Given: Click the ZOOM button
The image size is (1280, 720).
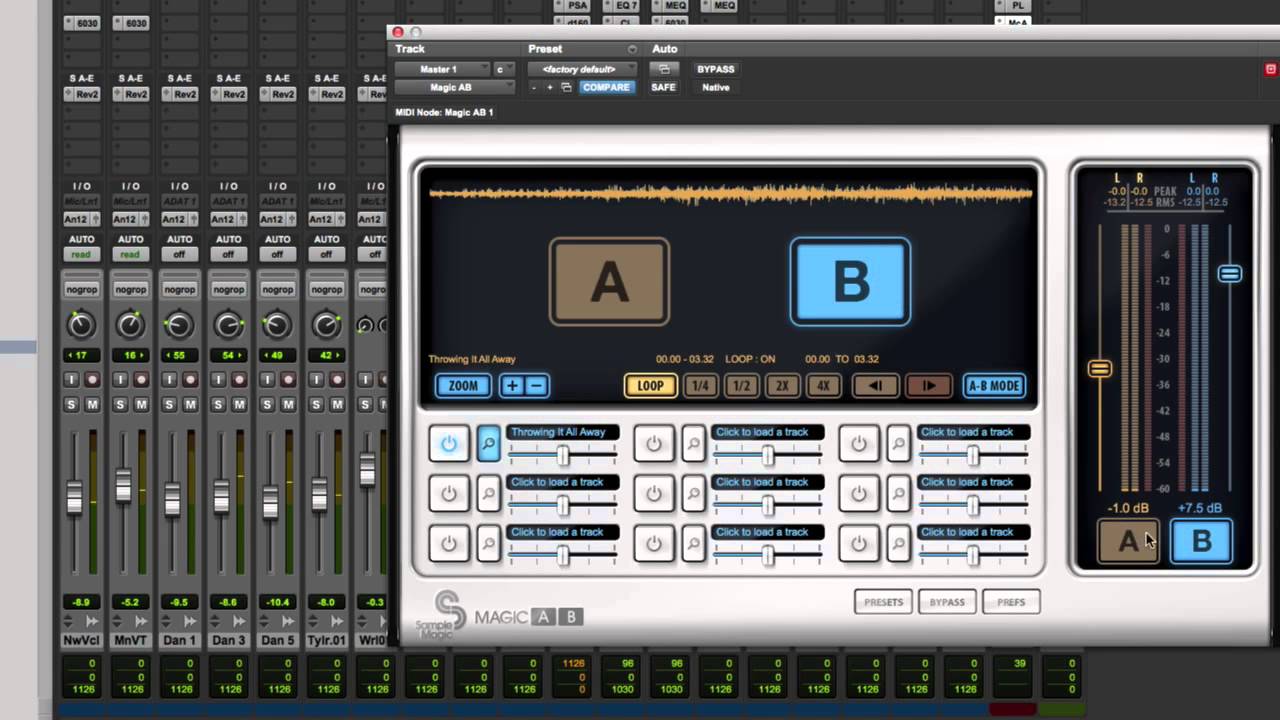Looking at the screenshot, I should tap(463, 386).
